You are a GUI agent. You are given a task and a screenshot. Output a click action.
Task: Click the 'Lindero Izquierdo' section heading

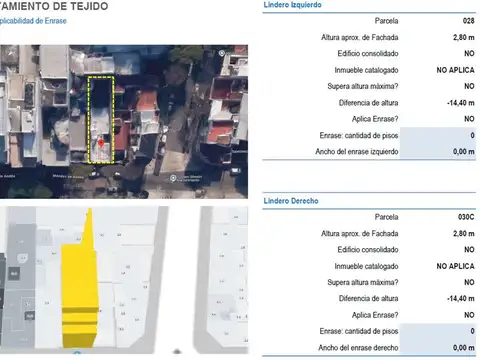(292, 5)
